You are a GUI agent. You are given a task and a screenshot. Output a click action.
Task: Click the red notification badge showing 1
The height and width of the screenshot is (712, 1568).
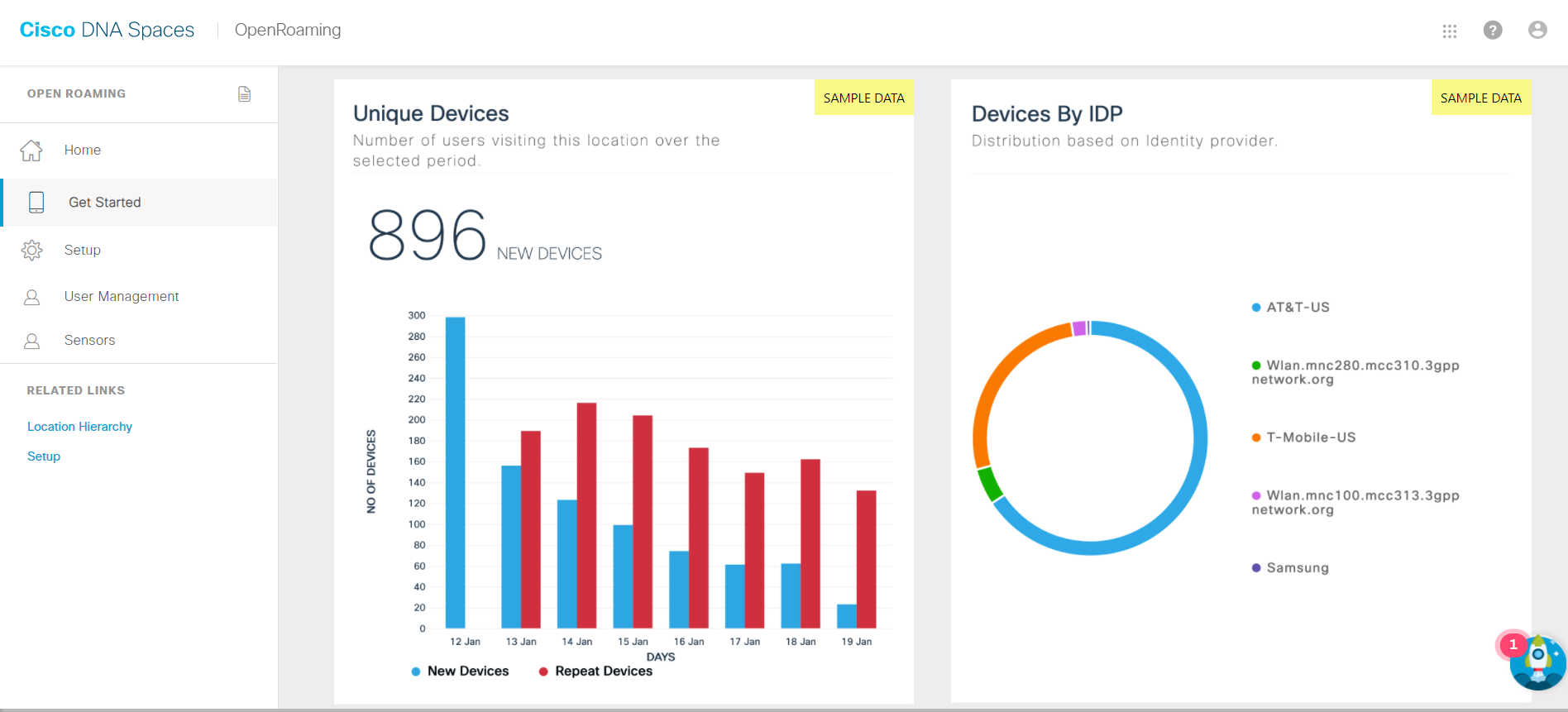tap(1513, 644)
